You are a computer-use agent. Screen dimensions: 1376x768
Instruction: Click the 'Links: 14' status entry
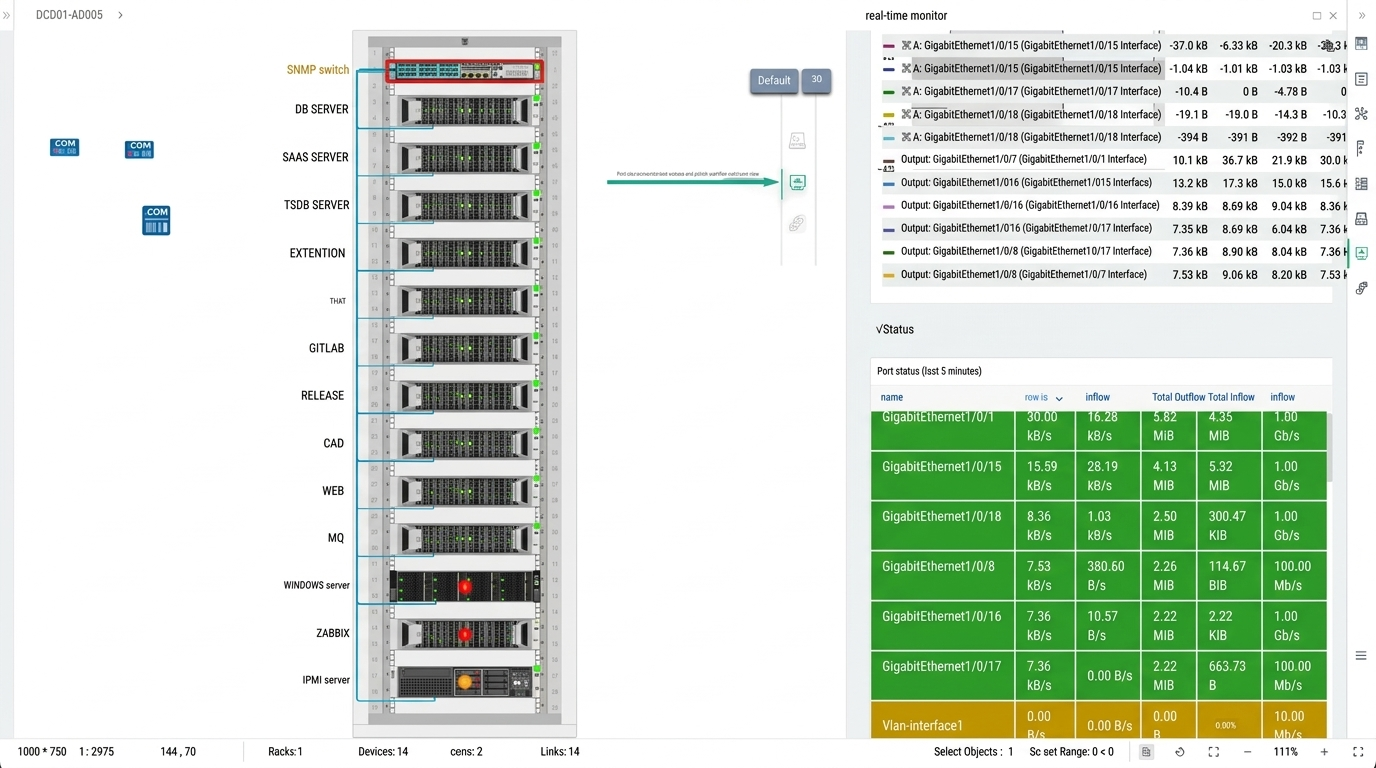click(x=560, y=752)
